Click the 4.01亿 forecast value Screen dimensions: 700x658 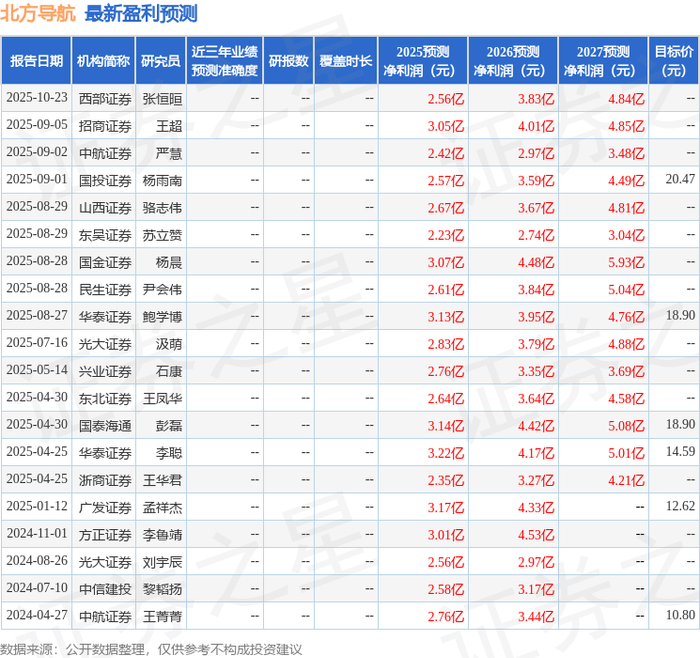[536, 126]
